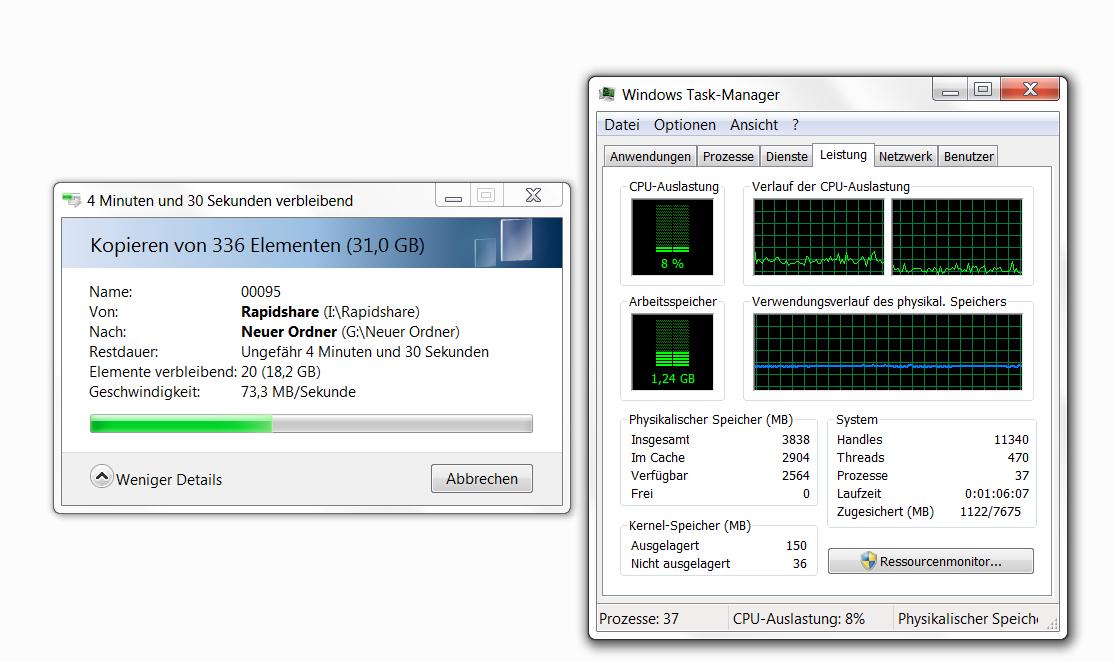Click the CPU-Auslastung 8 % meter
This screenshot has width=1114, height=662.
pyautogui.click(x=672, y=237)
